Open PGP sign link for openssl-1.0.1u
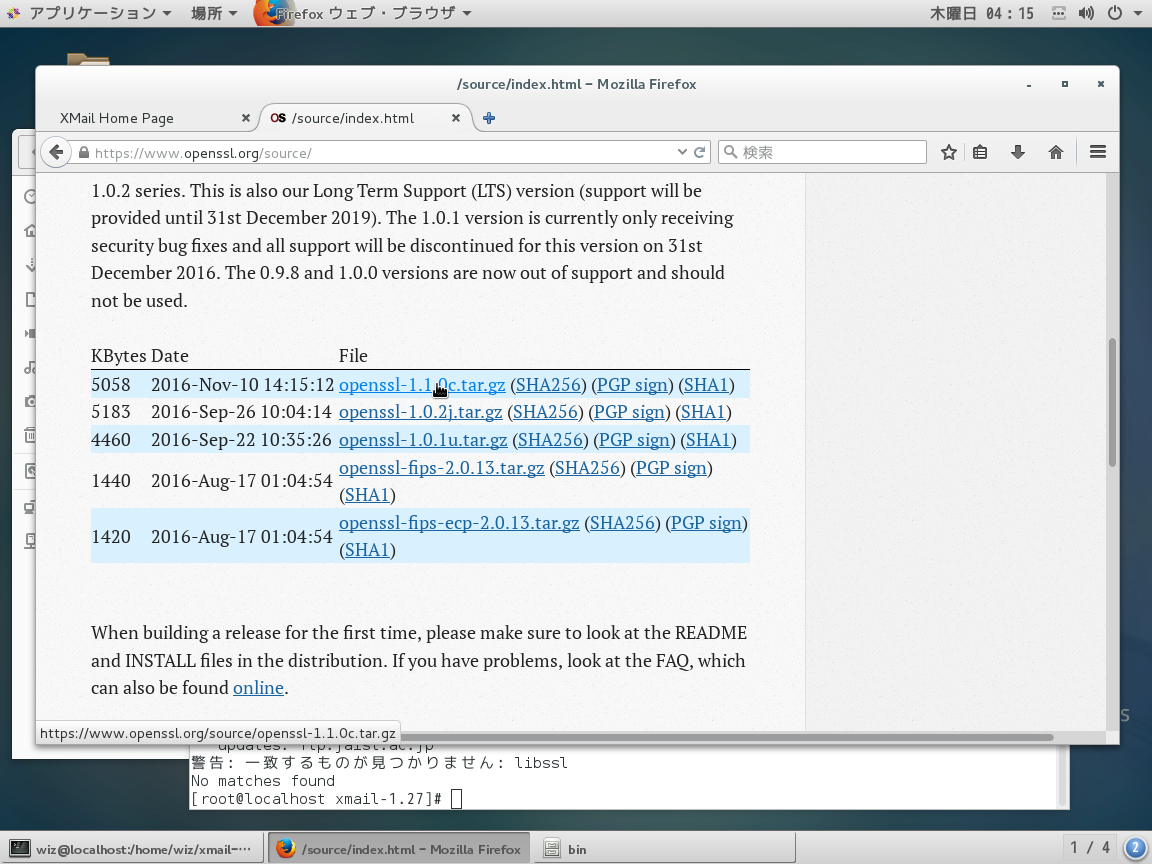1152x864 pixels. [x=634, y=439]
